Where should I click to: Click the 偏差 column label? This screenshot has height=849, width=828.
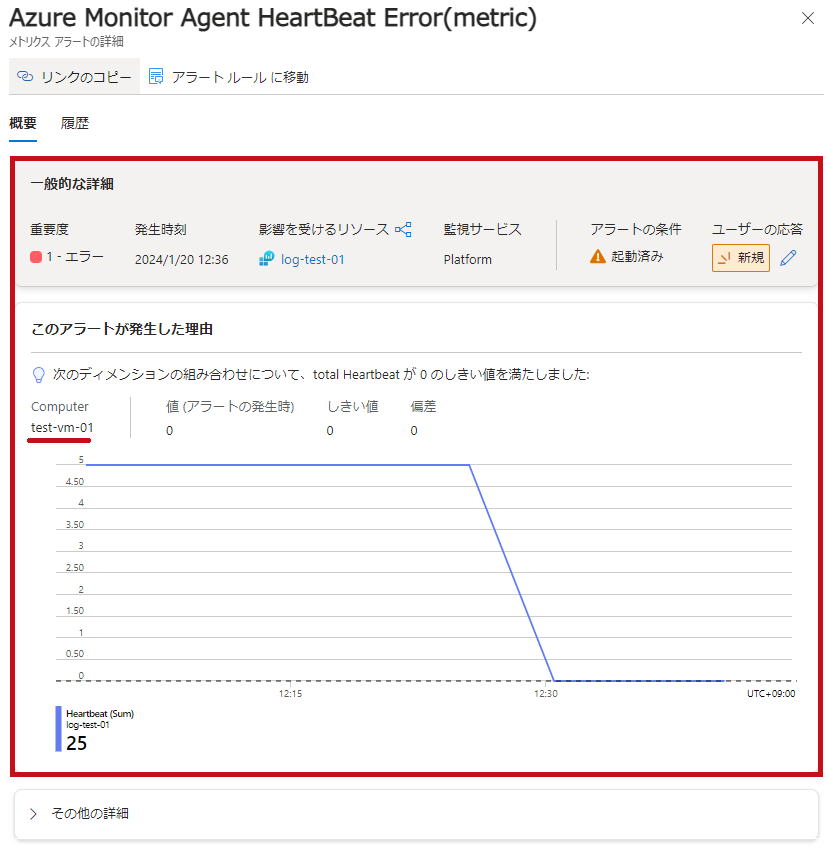423,407
